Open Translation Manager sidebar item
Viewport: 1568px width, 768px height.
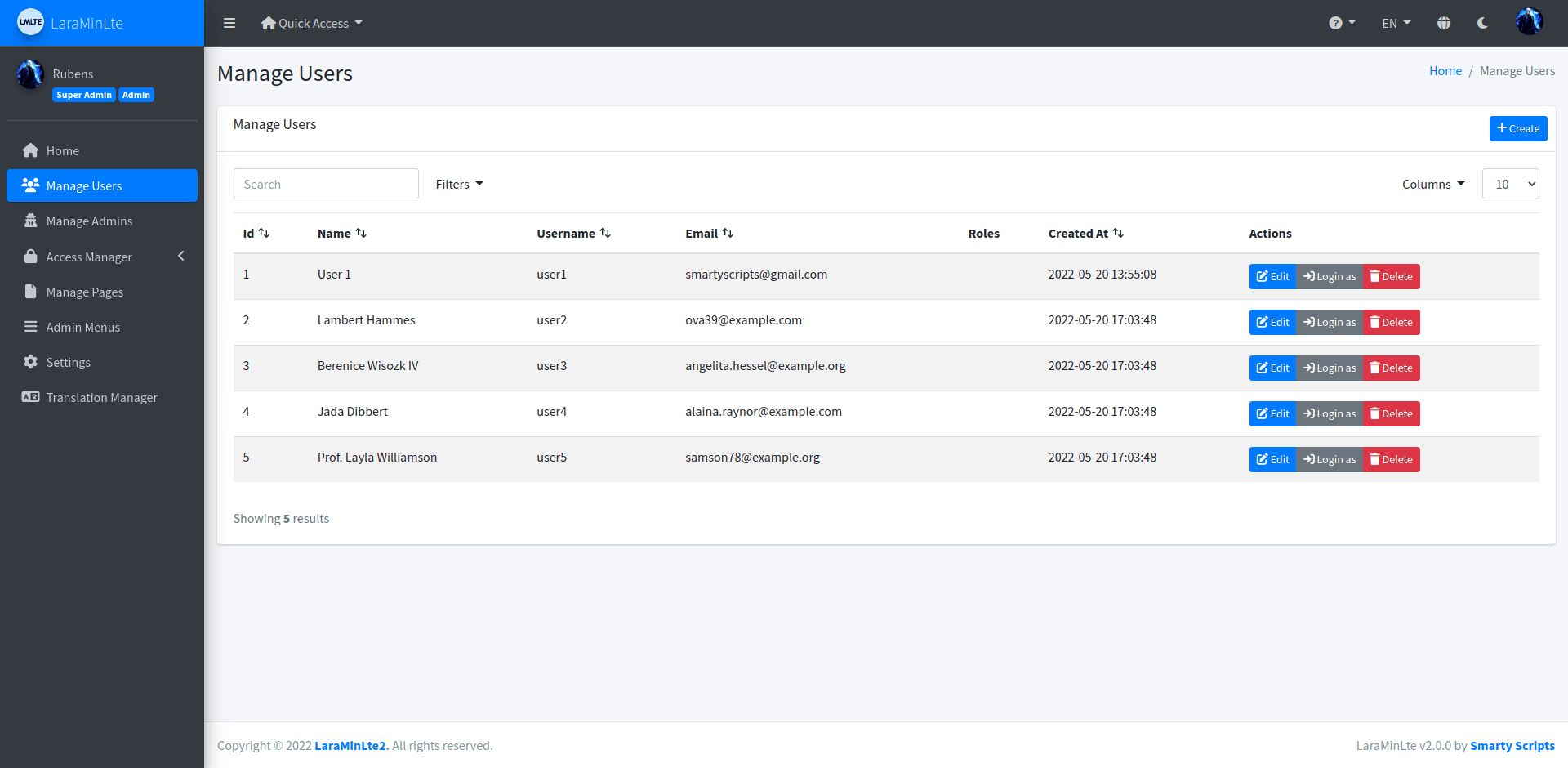pyautogui.click(x=102, y=397)
